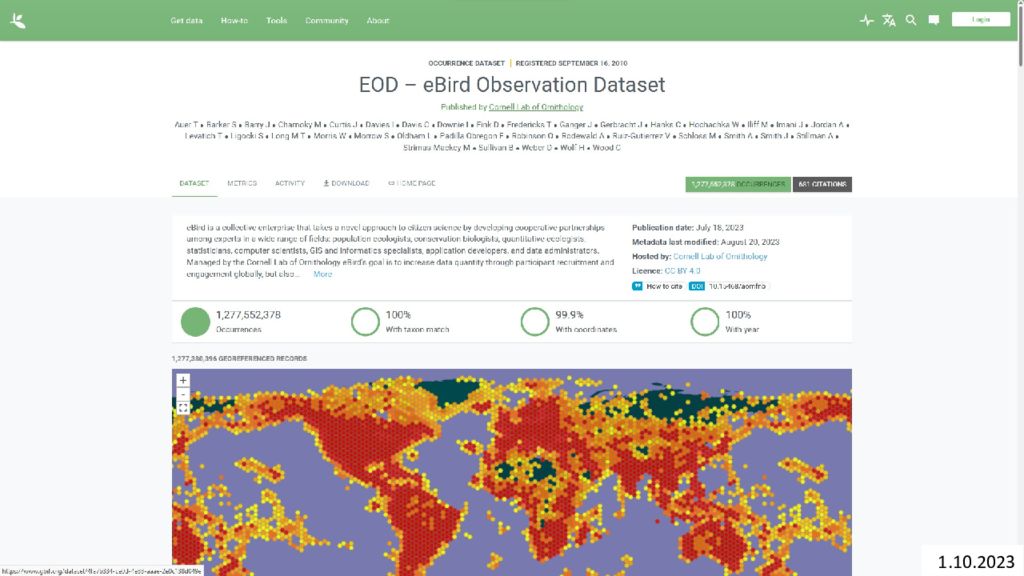Open the feedback speech bubble icon

(x=934, y=21)
